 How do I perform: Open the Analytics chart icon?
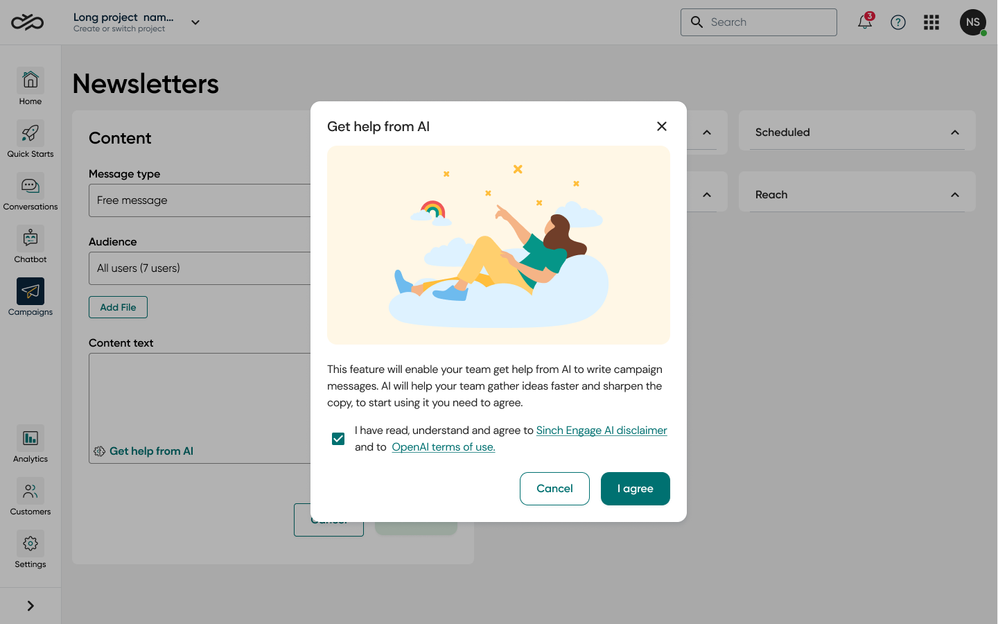[x=30, y=438]
